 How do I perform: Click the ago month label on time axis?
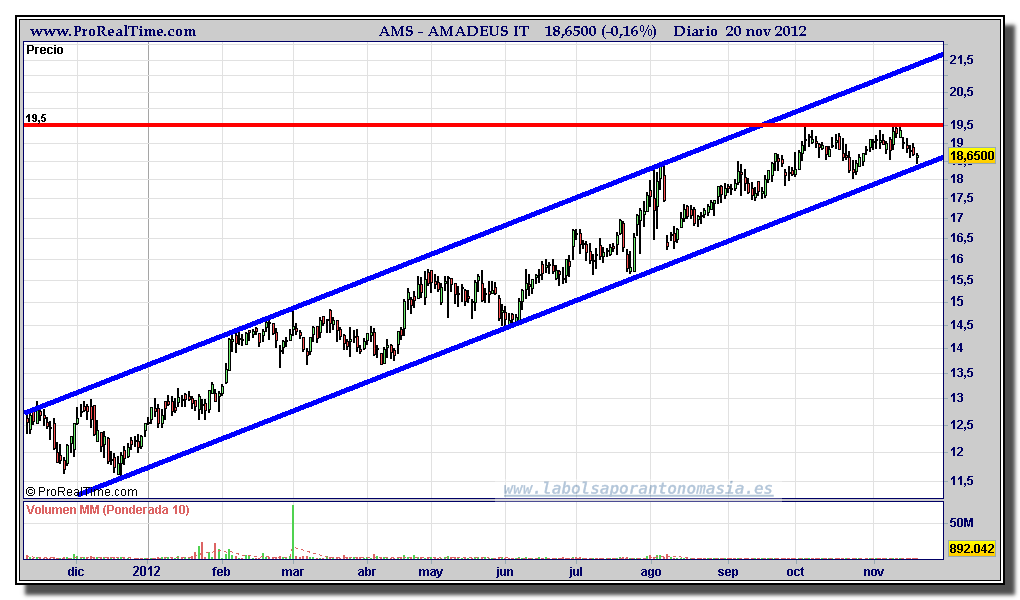coord(651,572)
